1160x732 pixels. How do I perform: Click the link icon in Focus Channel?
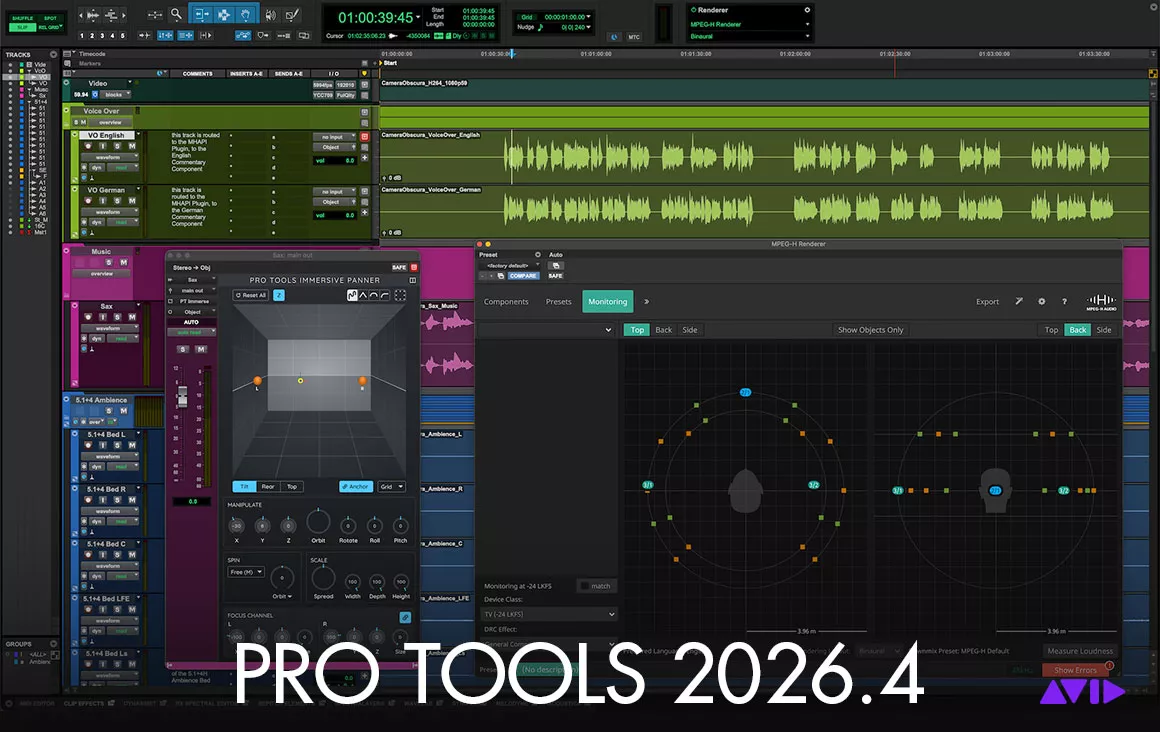pyautogui.click(x=405, y=617)
